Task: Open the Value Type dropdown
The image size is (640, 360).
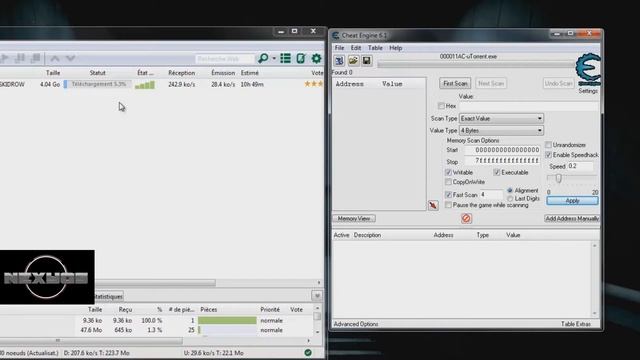Action: pyautogui.click(x=502, y=131)
